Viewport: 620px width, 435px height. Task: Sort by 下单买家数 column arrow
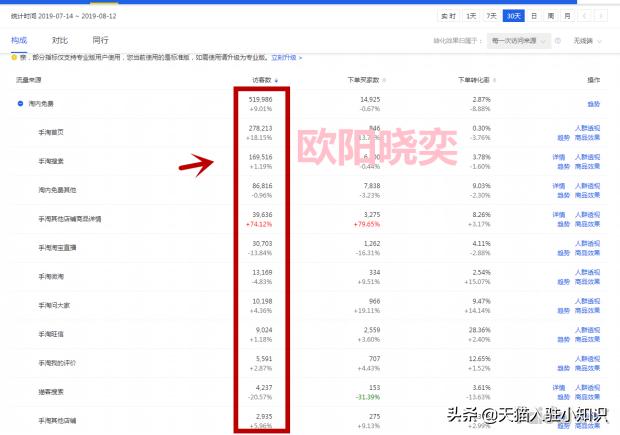384,80
